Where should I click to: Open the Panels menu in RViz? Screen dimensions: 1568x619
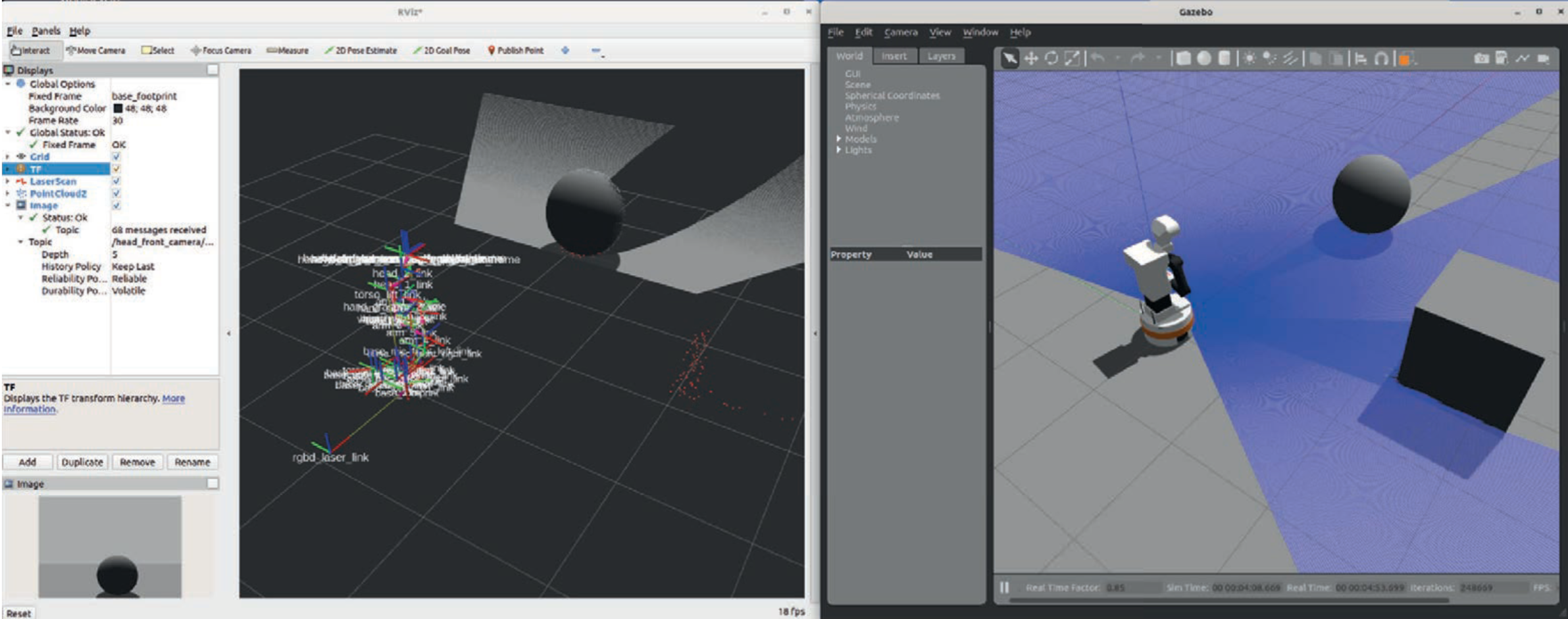point(45,31)
